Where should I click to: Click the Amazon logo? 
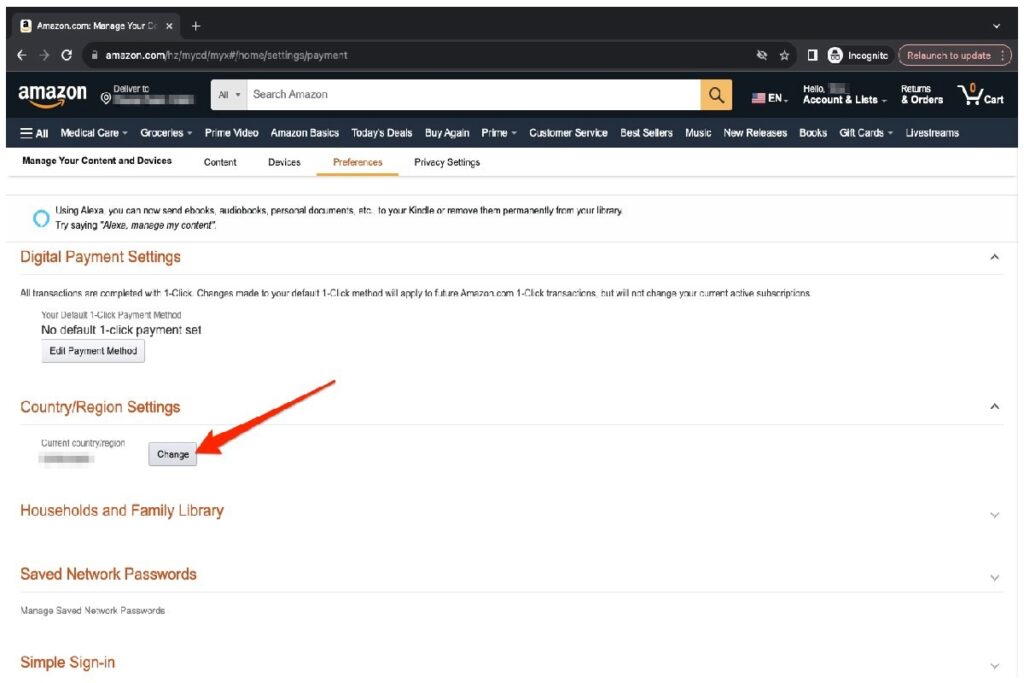(x=52, y=95)
